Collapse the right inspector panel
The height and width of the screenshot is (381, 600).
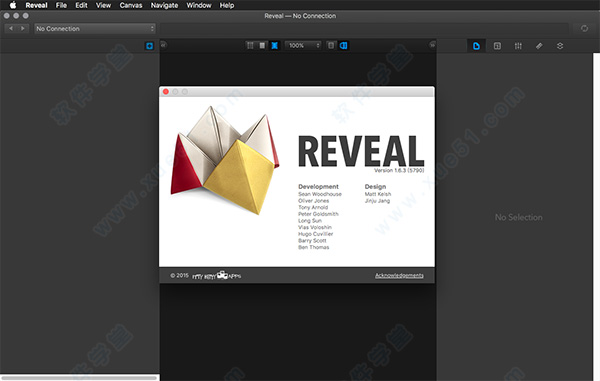(432, 45)
